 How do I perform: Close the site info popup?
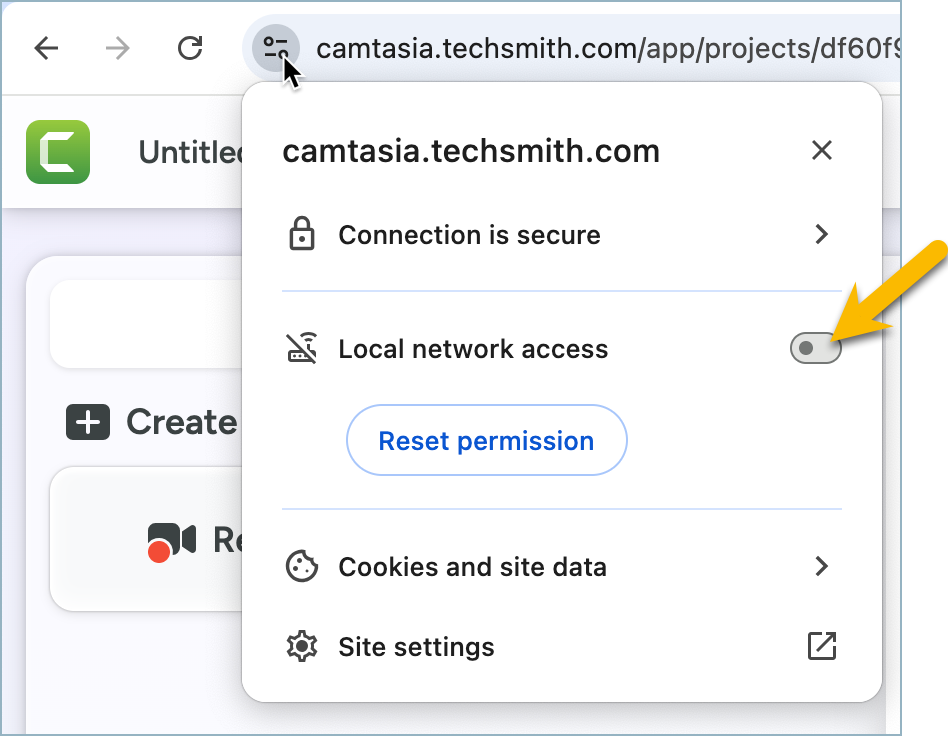pos(822,150)
